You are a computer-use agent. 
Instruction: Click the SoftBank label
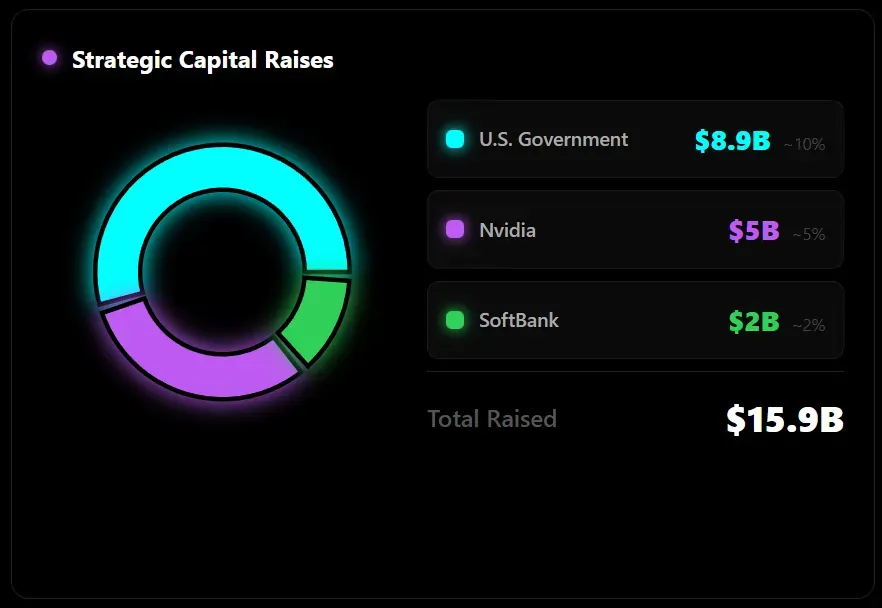pos(519,320)
